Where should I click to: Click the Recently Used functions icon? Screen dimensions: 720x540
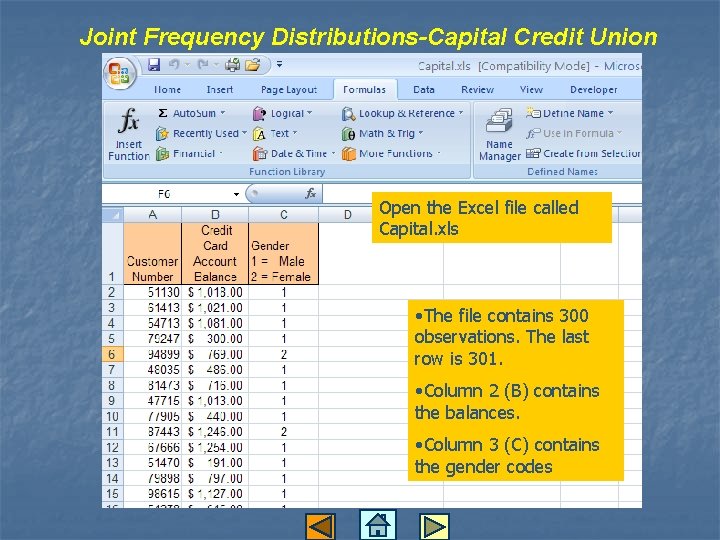coord(162,134)
